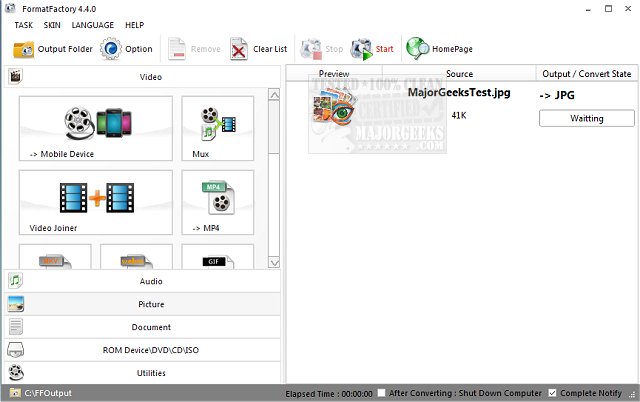The height and width of the screenshot is (402, 640).
Task: Open the TASK menu
Action: pyautogui.click(x=23, y=24)
